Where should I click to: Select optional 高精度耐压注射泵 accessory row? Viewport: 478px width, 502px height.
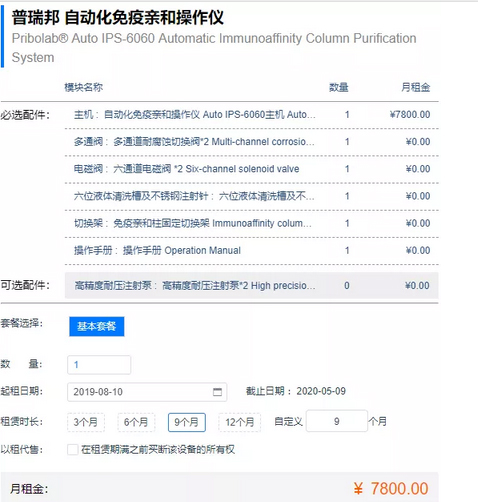tap(252, 285)
